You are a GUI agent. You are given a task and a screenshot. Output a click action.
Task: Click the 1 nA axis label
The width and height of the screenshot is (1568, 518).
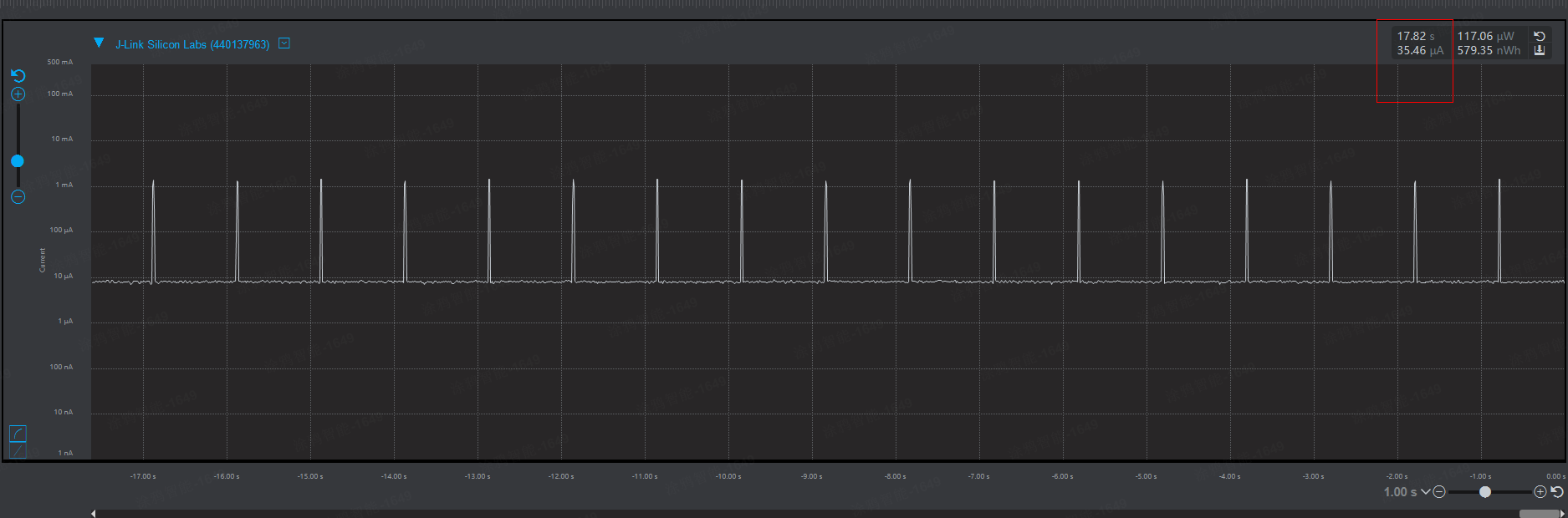(x=65, y=453)
